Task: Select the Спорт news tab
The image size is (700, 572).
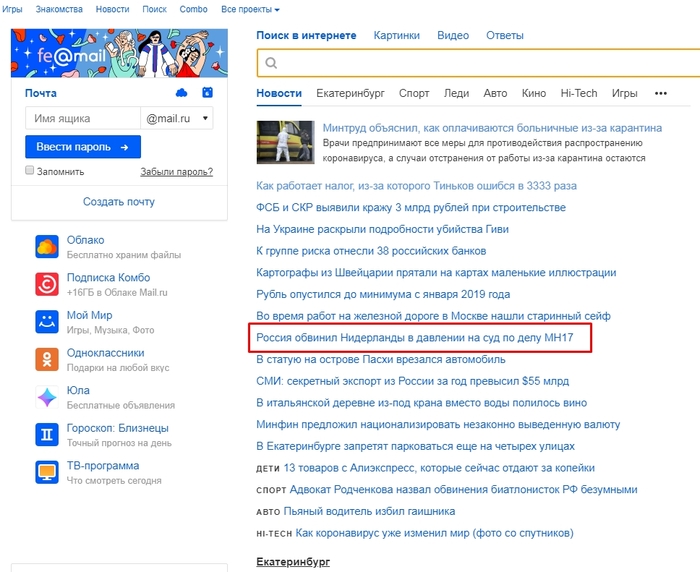Action: pos(414,93)
